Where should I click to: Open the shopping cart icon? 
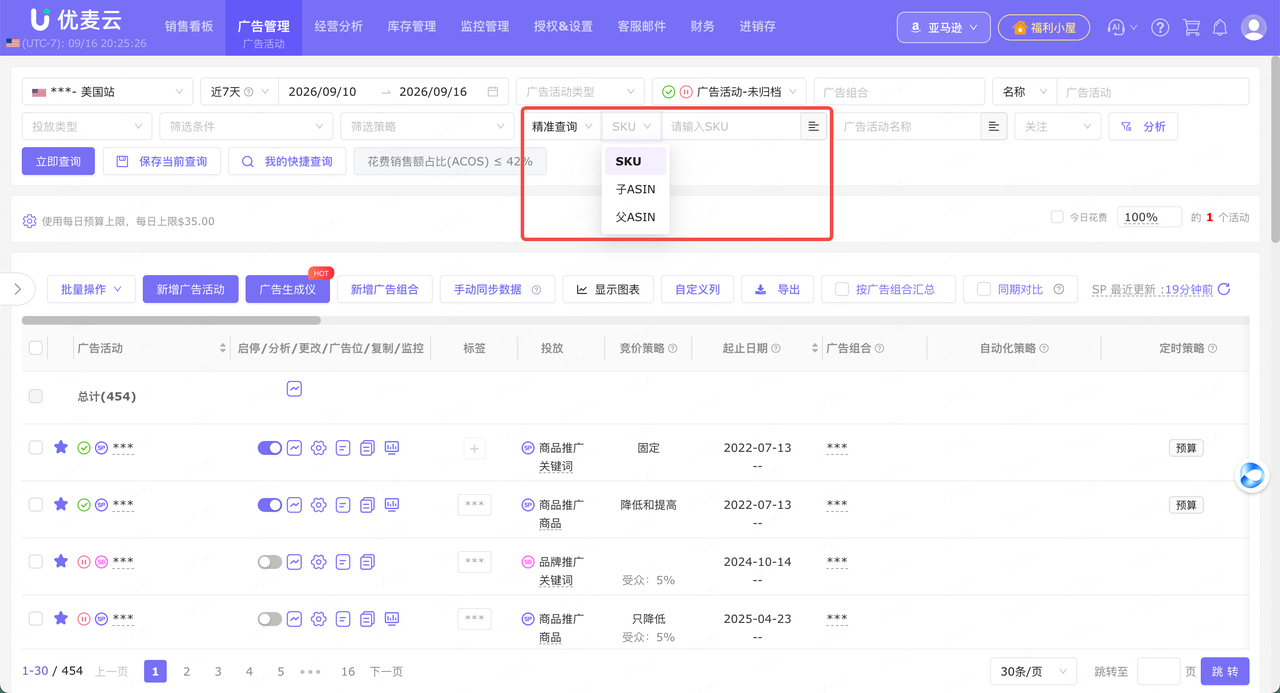(x=1191, y=28)
